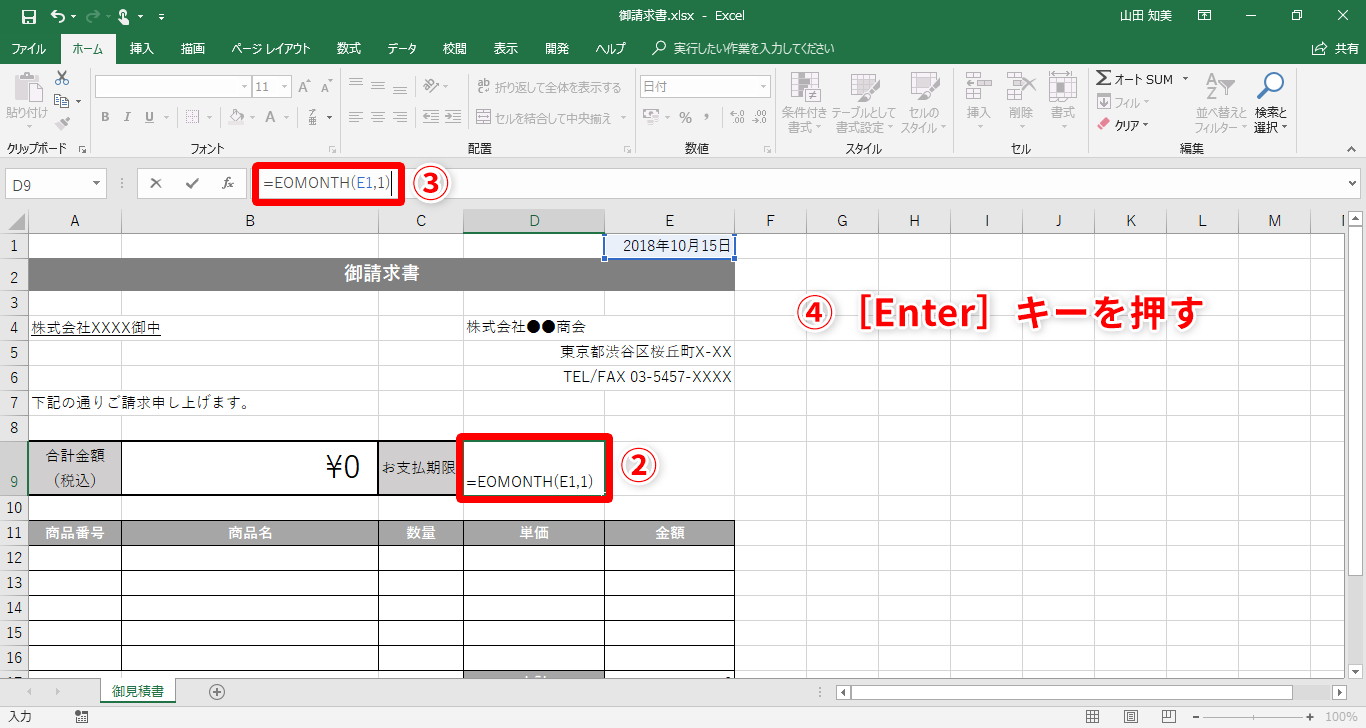Align text to the left

pyautogui.click(x=356, y=117)
